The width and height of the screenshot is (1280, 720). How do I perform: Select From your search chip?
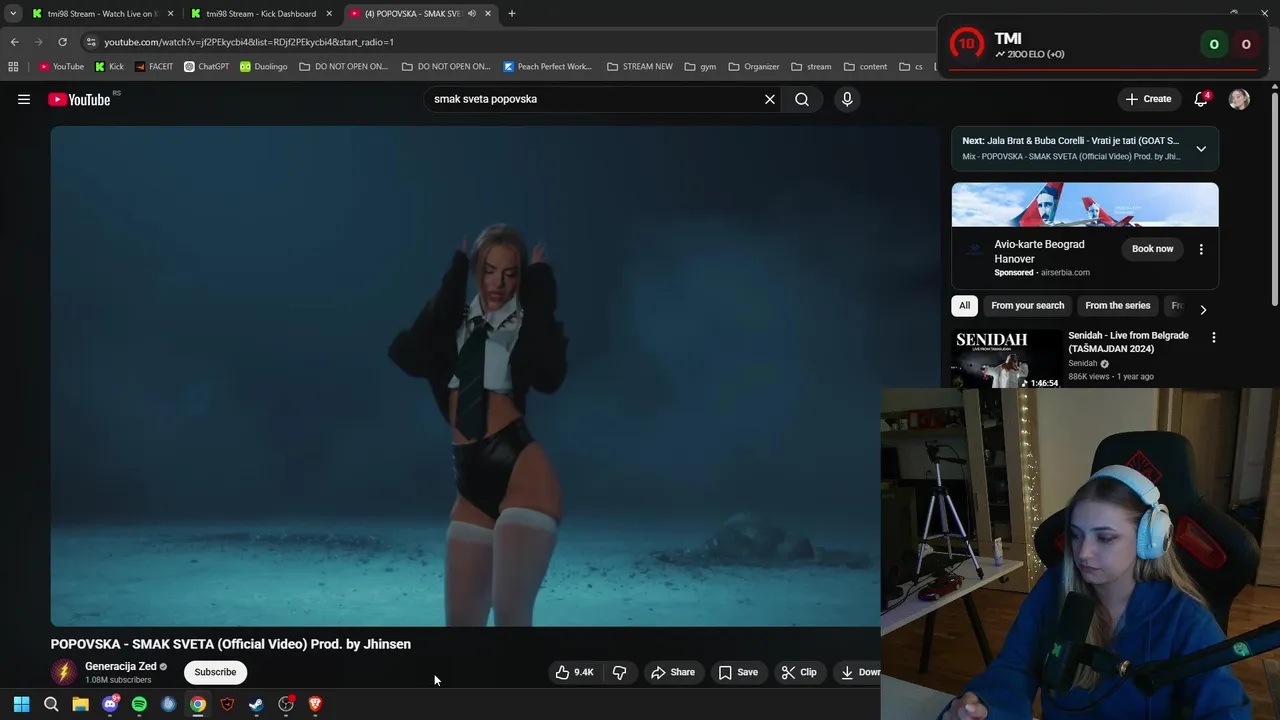coord(1028,306)
